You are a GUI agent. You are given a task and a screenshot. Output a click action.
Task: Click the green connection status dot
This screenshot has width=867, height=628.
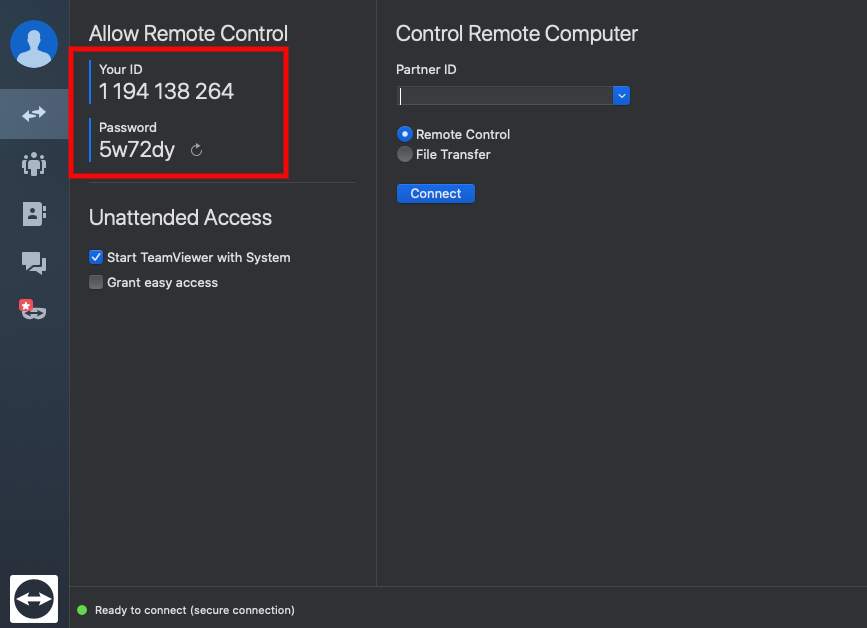pos(82,610)
